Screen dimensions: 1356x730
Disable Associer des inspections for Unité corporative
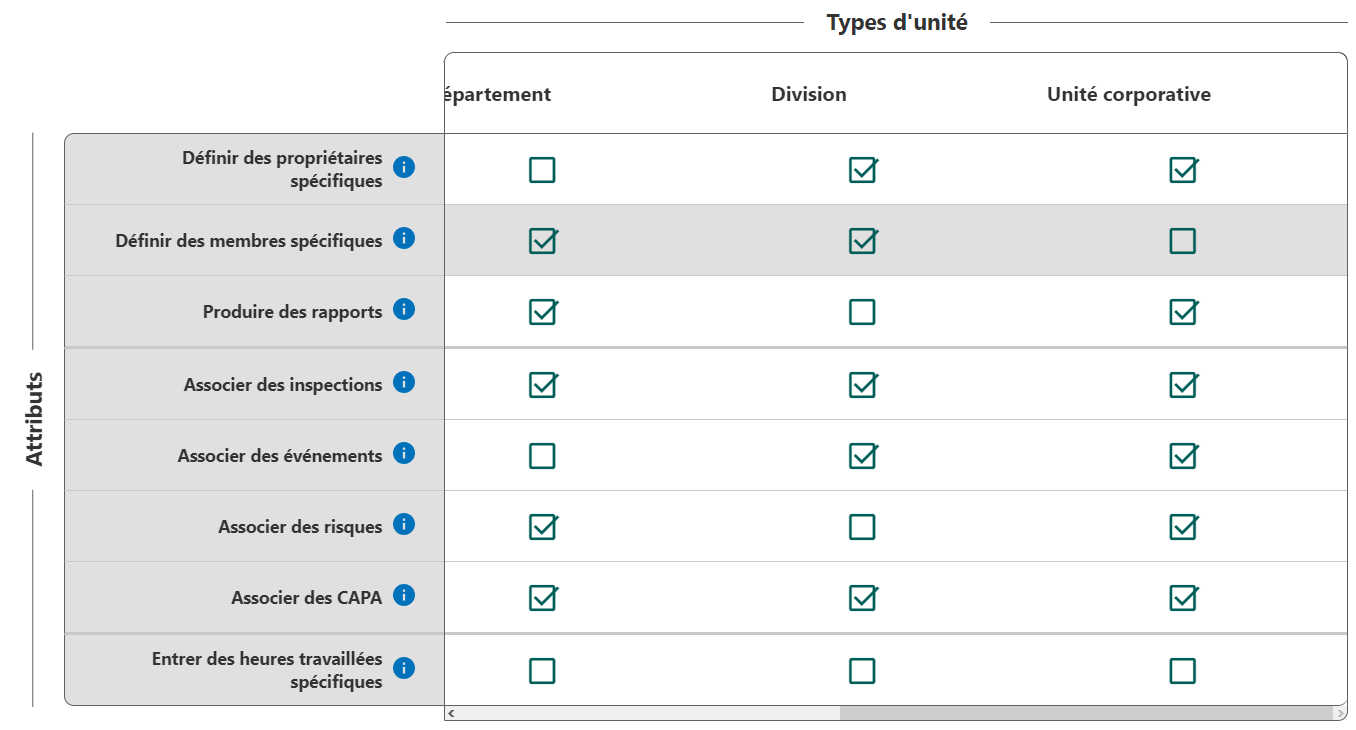(x=1182, y=385)
